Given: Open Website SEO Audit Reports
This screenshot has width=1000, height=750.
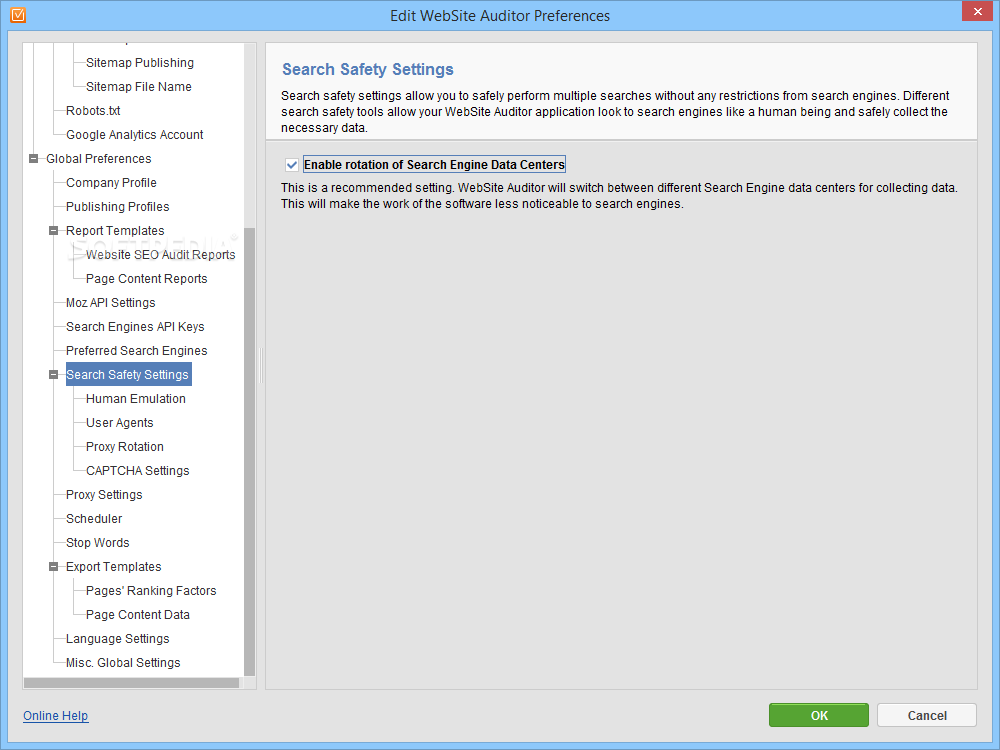Looking at the screenshot, I should pos(161,255).
